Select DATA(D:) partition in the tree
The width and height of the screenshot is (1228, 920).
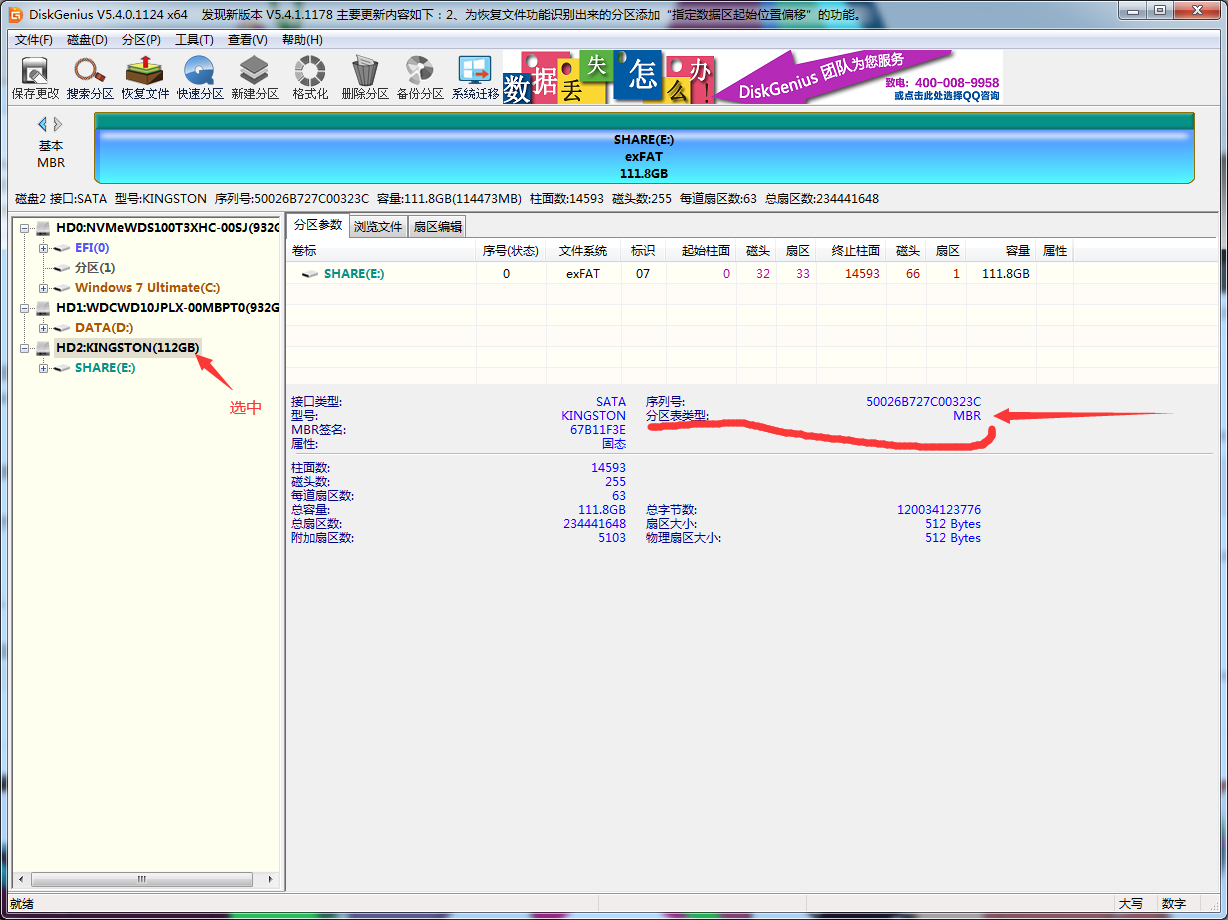(104, 328)
